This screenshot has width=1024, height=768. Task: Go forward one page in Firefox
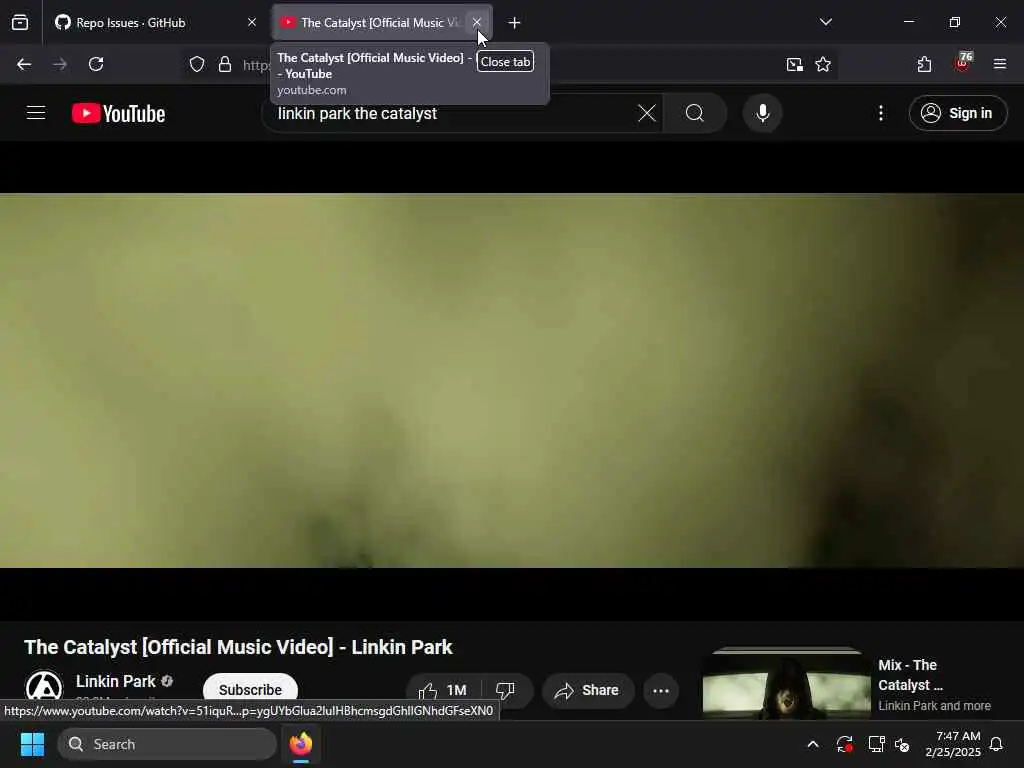tap(60, 64)
